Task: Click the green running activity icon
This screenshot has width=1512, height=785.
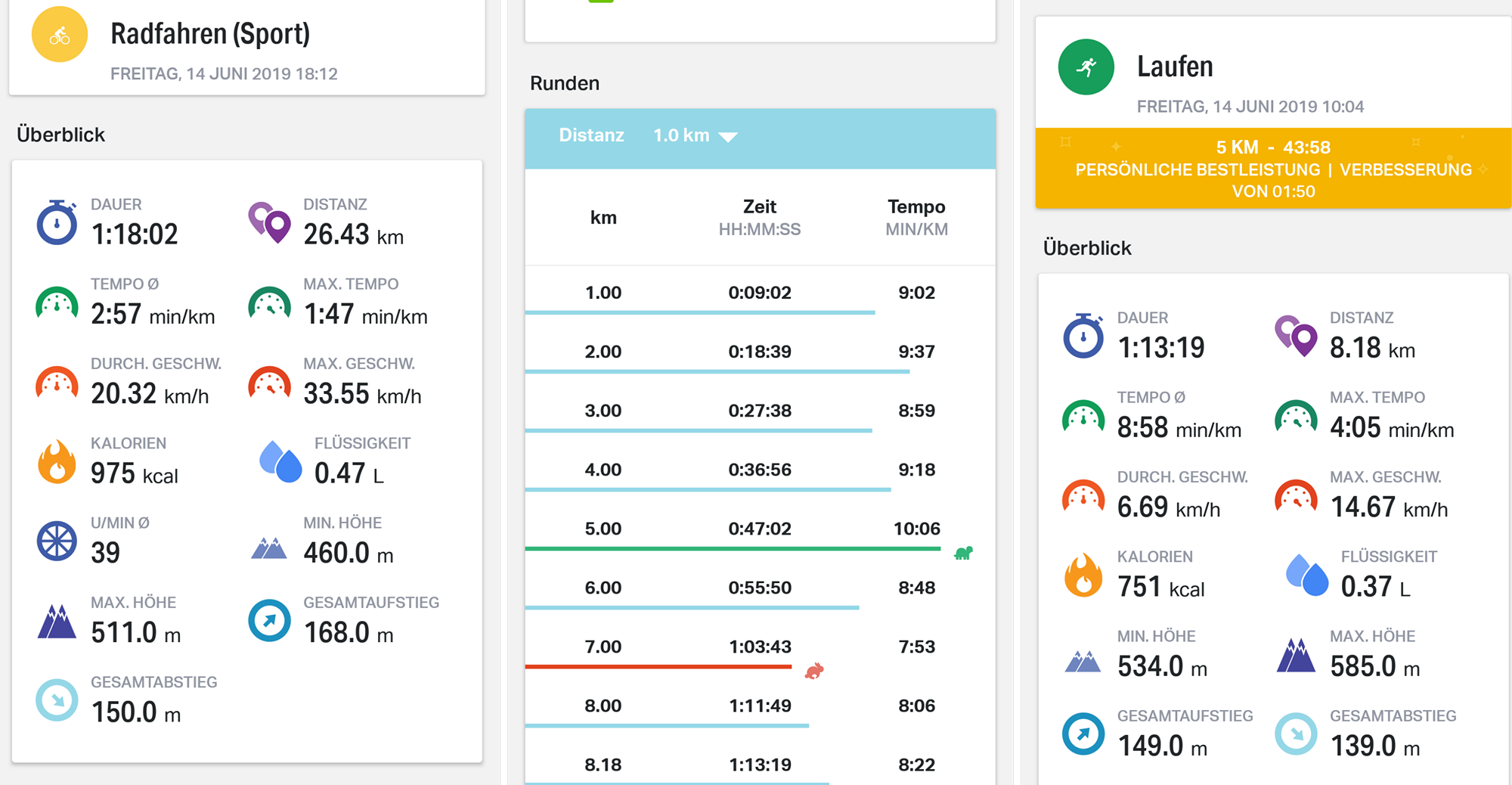Action: click(1086, 67)
